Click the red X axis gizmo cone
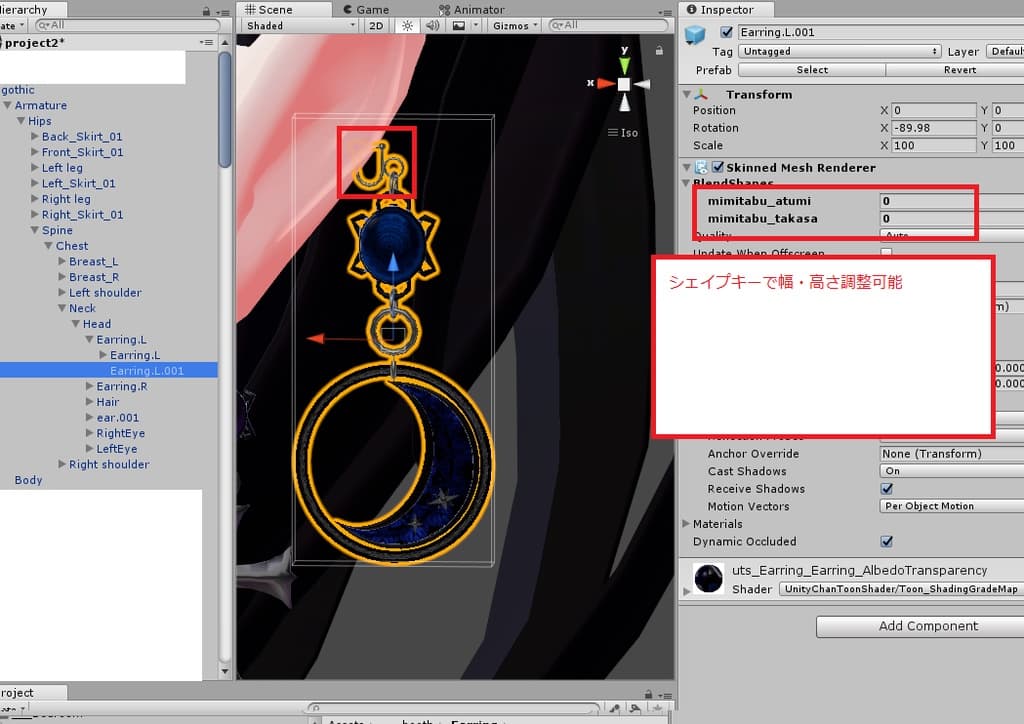Viewport: 1024px width, 724px height. (604, 84)
